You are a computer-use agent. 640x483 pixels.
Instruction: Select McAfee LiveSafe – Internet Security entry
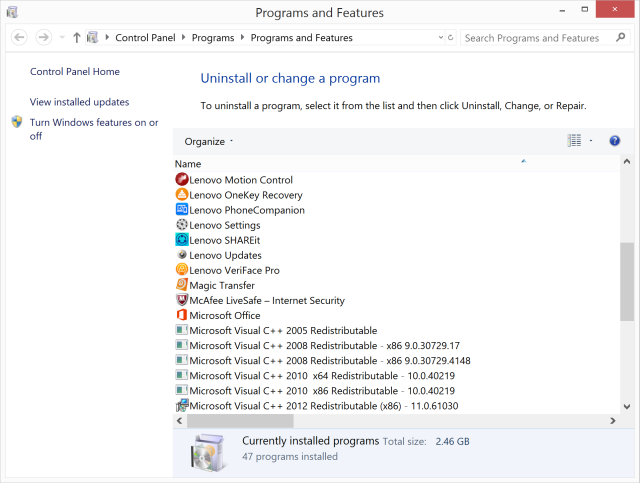click(267, 300)
